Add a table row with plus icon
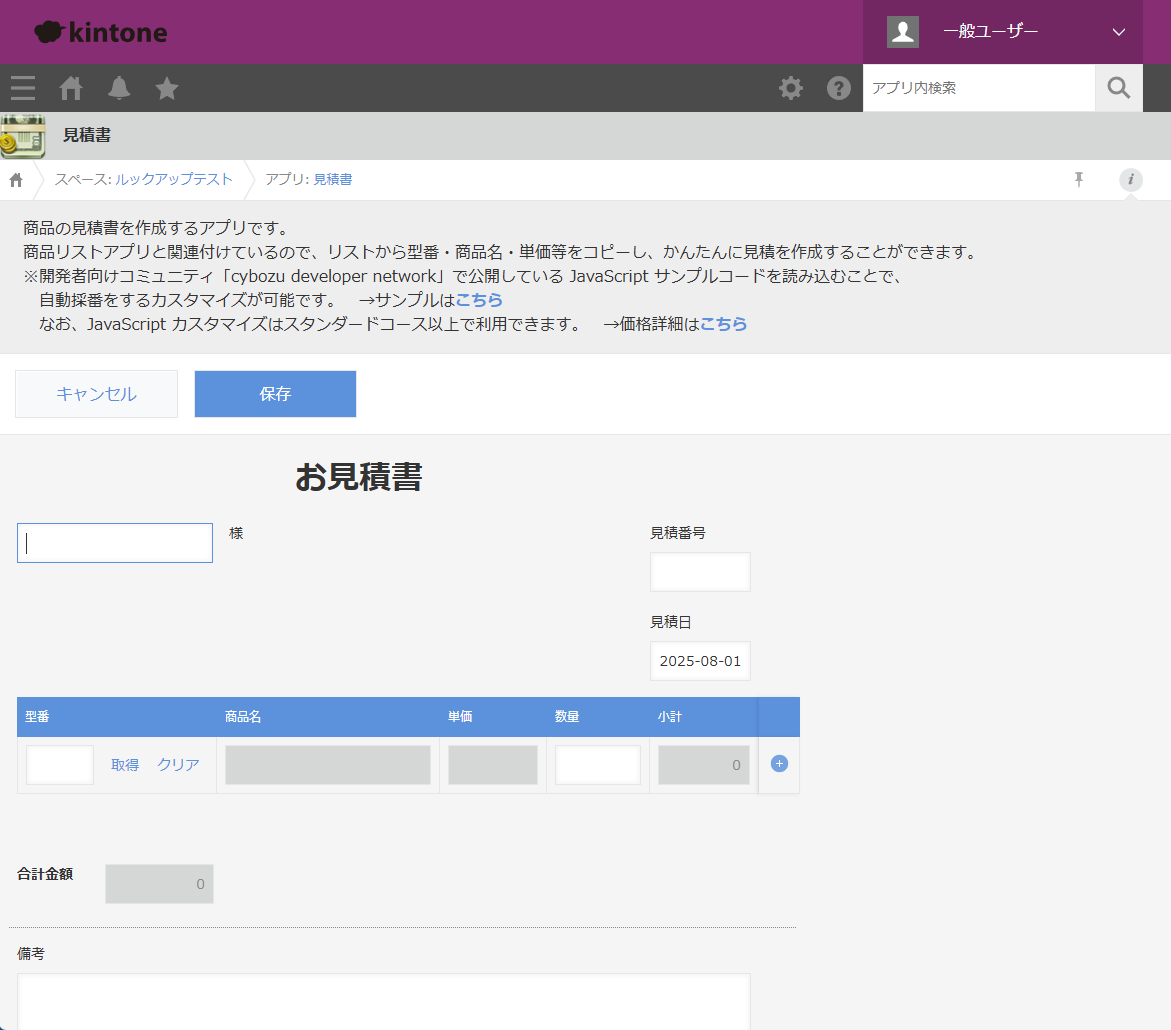Viewport: 1171px width, 1030px height. tap(779, 764)
